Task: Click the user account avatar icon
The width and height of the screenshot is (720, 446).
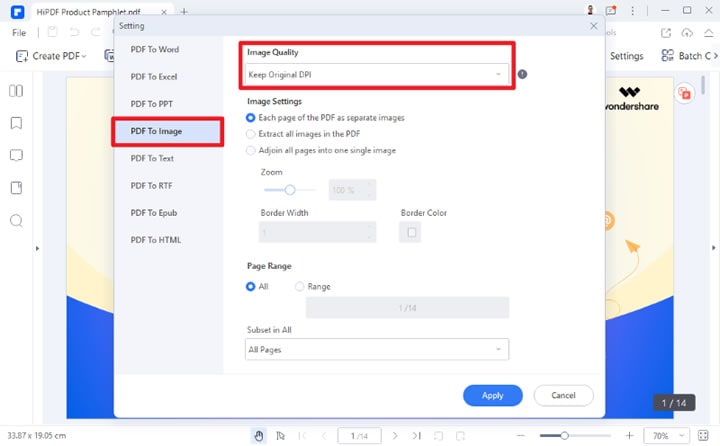Action: click(x=590, y=10)
